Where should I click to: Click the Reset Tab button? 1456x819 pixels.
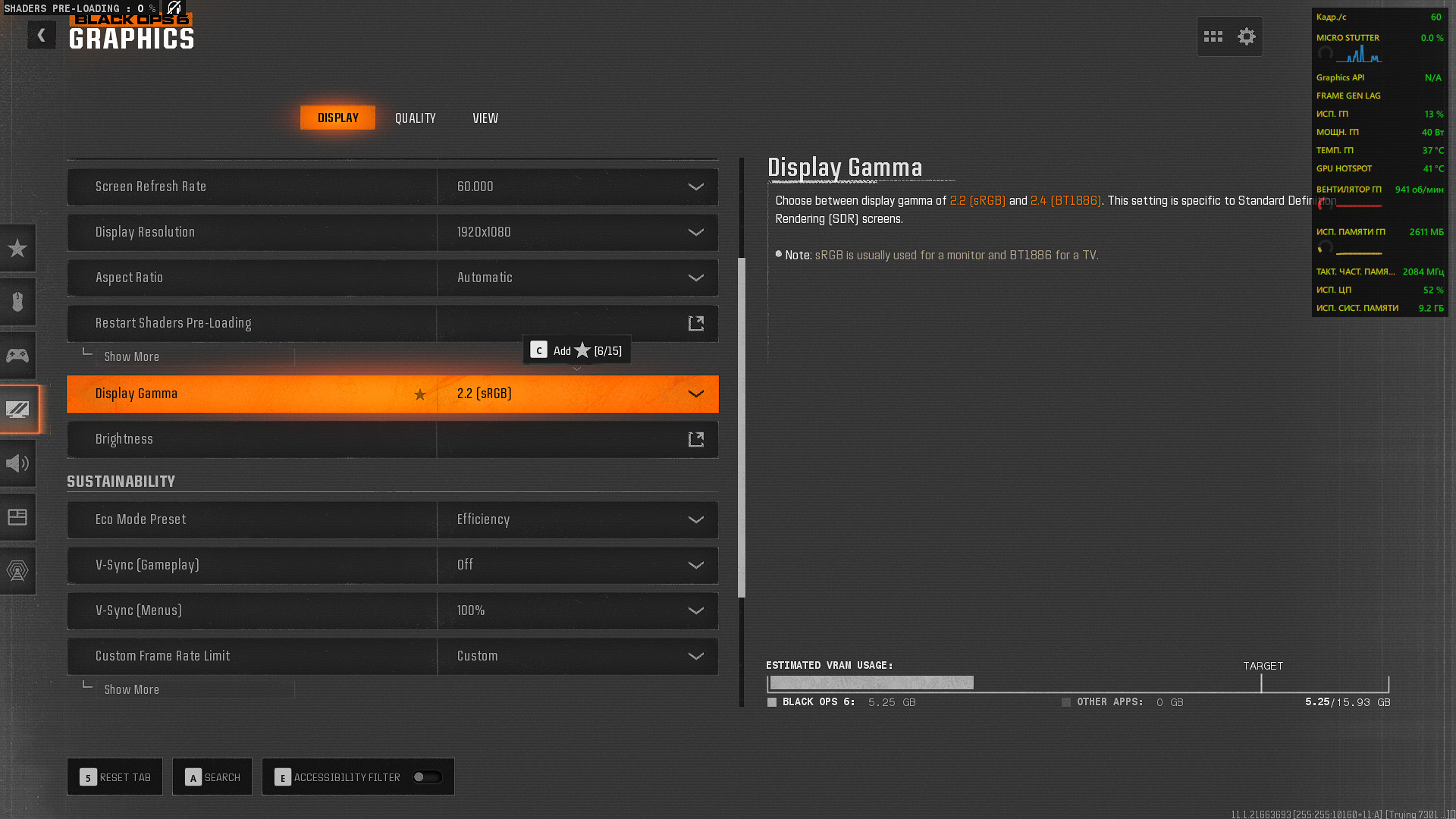pos(115,777)
